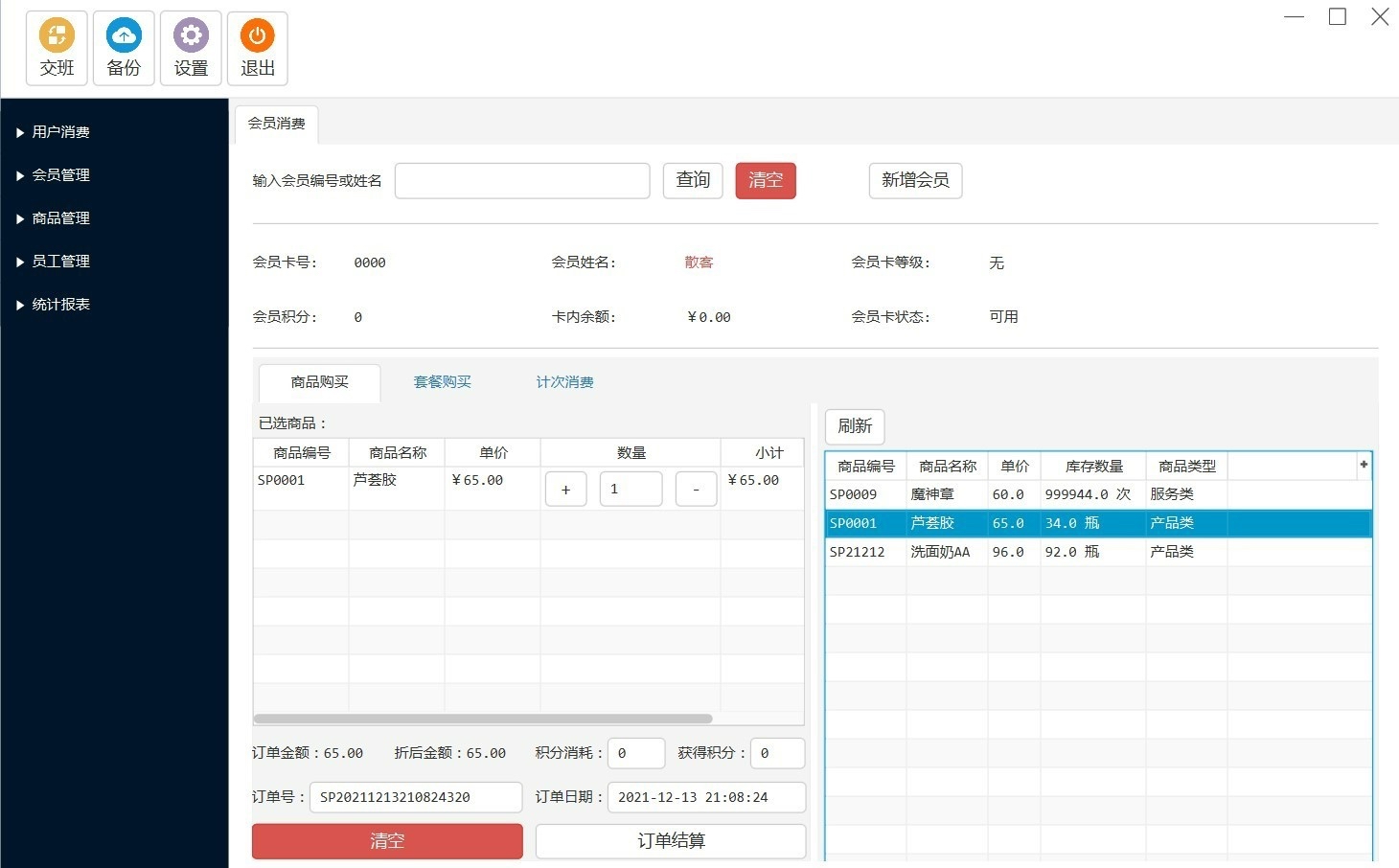
Task: Click the 订单结算 checkout button
Action: pyautogui.click(x=670, y=840)
